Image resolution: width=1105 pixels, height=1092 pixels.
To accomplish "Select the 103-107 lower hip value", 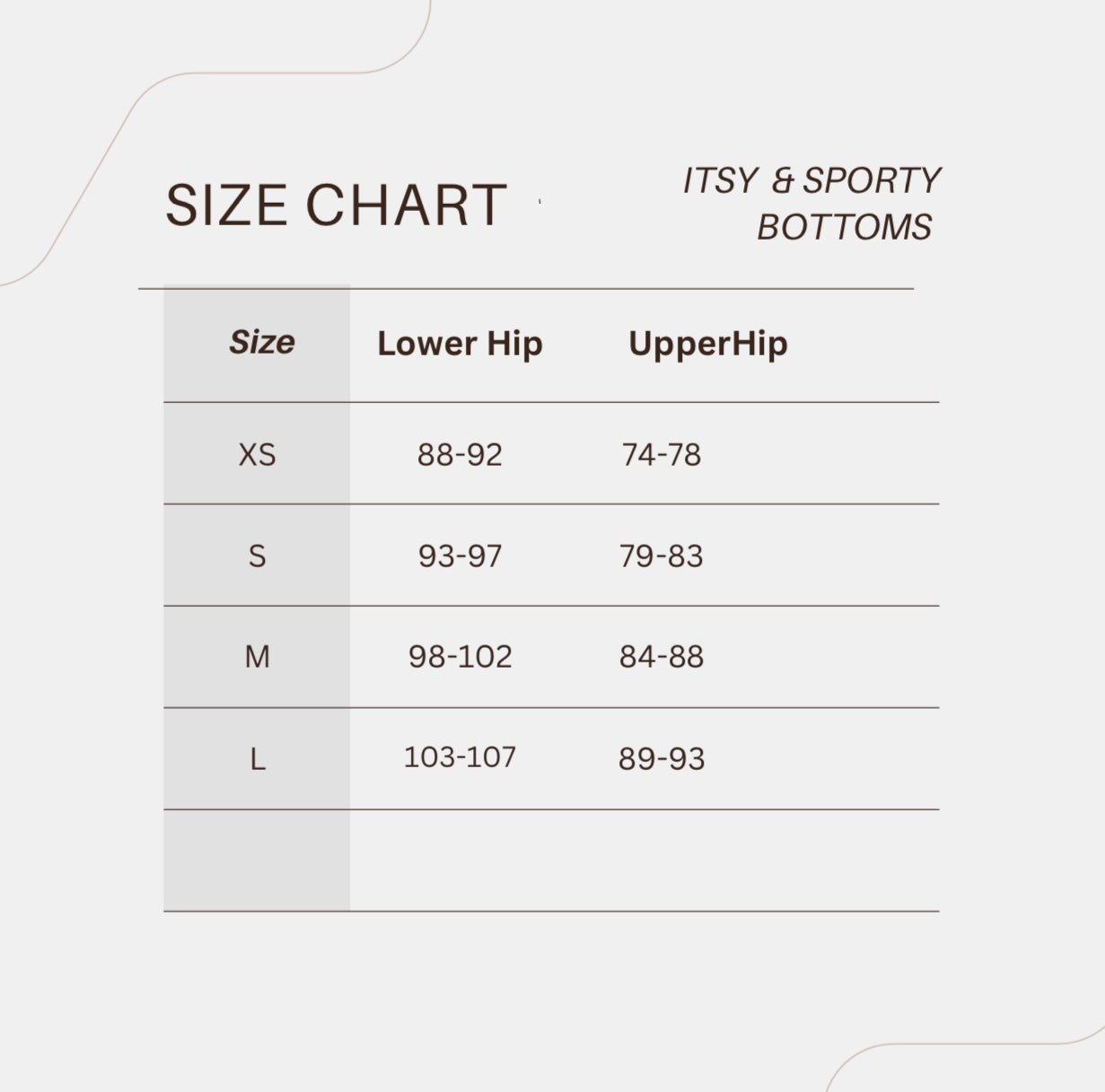I will click(460, 757).
